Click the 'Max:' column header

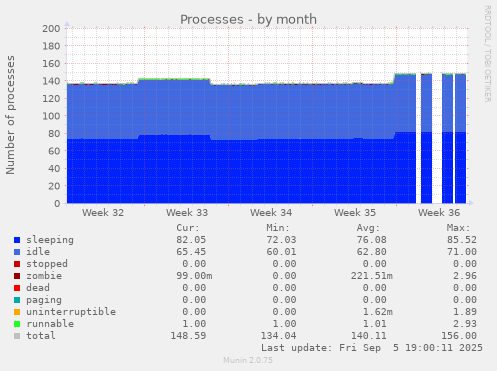tap(458, 228)
